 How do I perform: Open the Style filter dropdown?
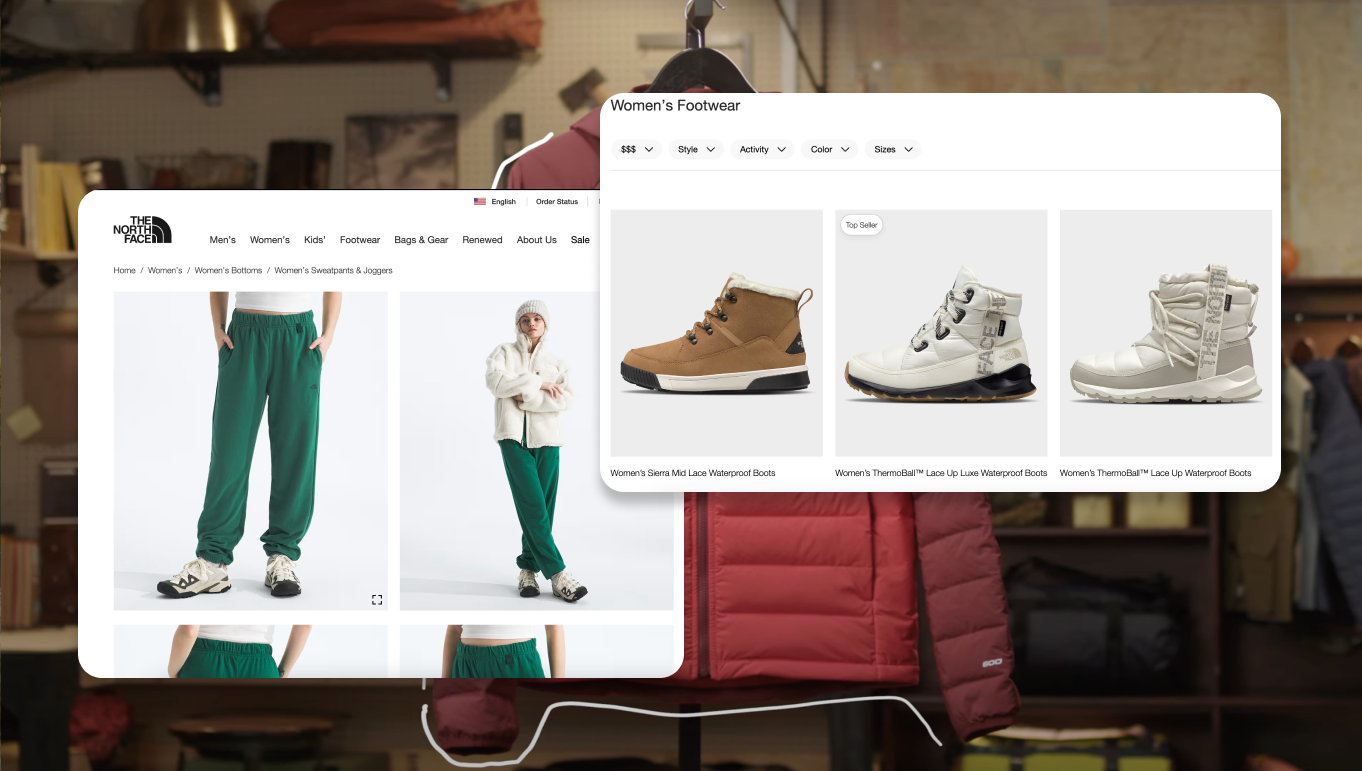(x=696, y=149)
